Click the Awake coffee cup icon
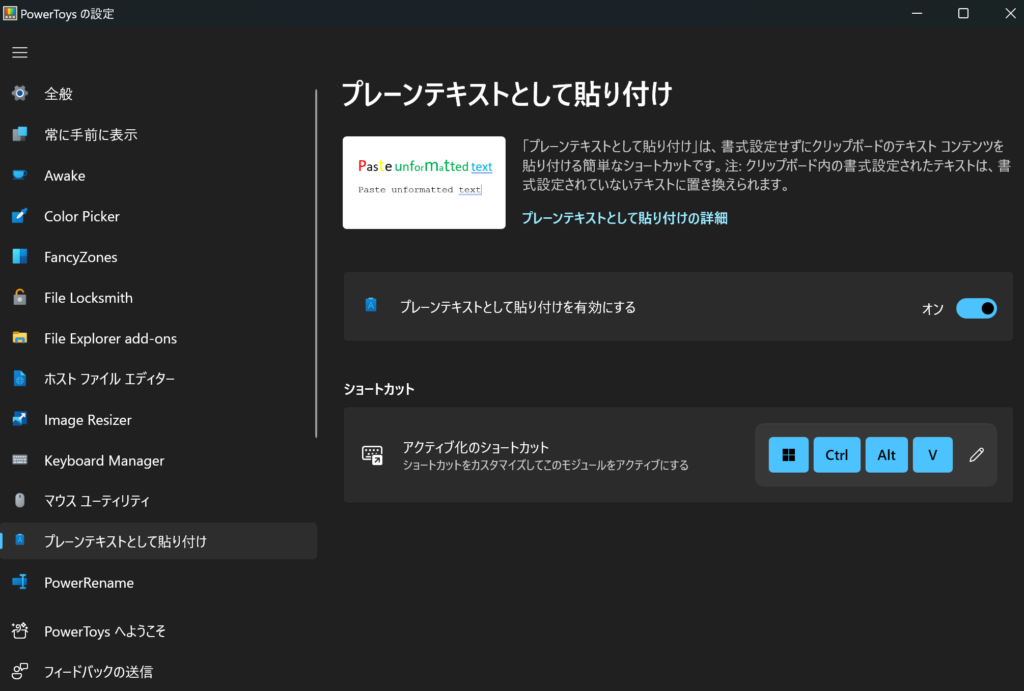The width and height of the screenshot is (1024, 691). click(20, 175)
